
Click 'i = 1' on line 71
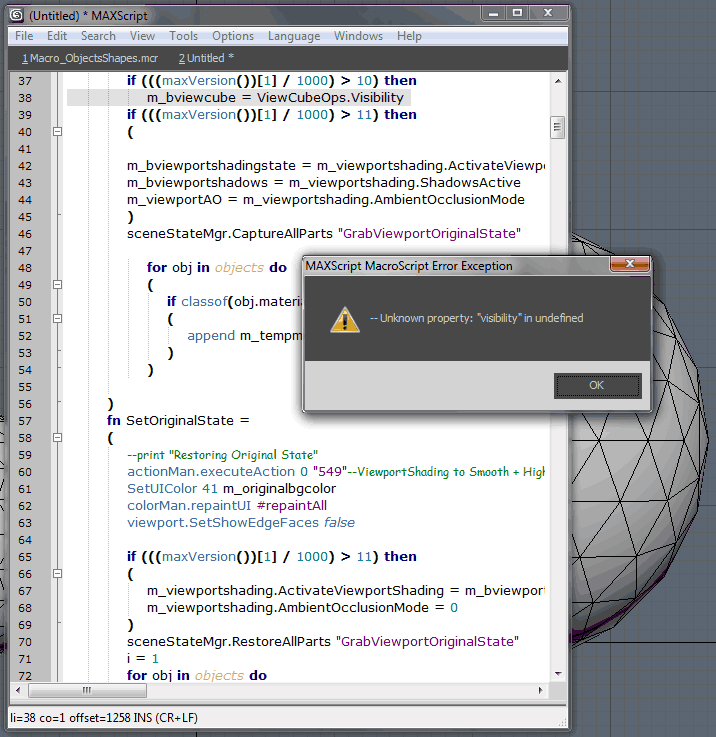click(x=142, y=659)
